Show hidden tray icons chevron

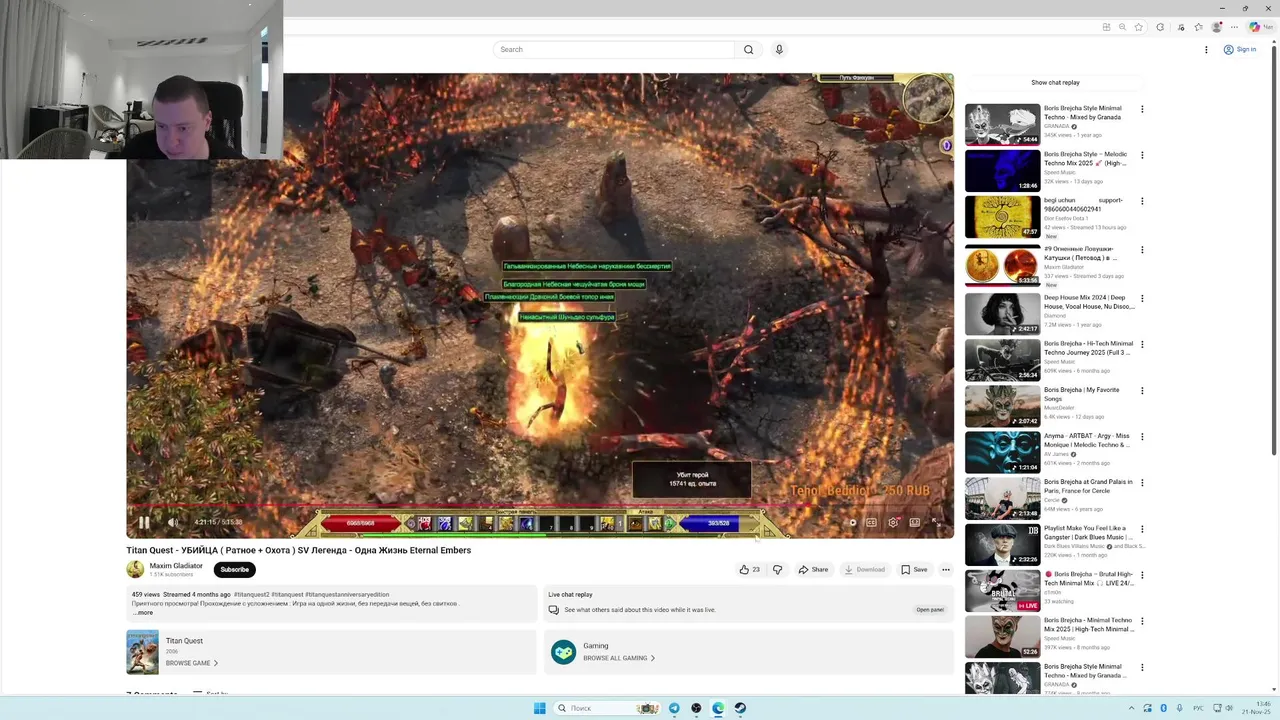(x=1131, y=708)
